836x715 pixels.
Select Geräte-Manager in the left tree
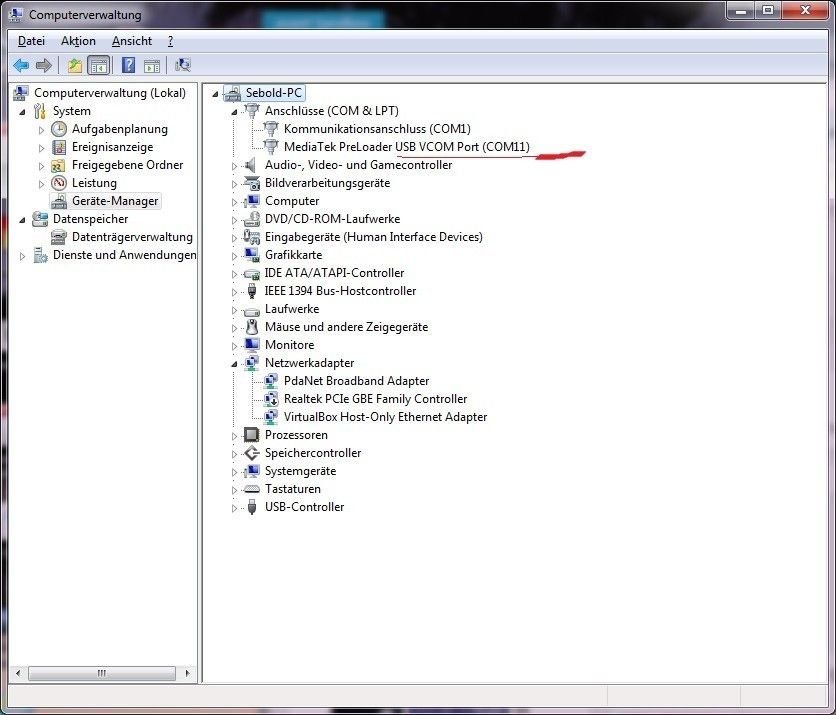pos(115,201)
